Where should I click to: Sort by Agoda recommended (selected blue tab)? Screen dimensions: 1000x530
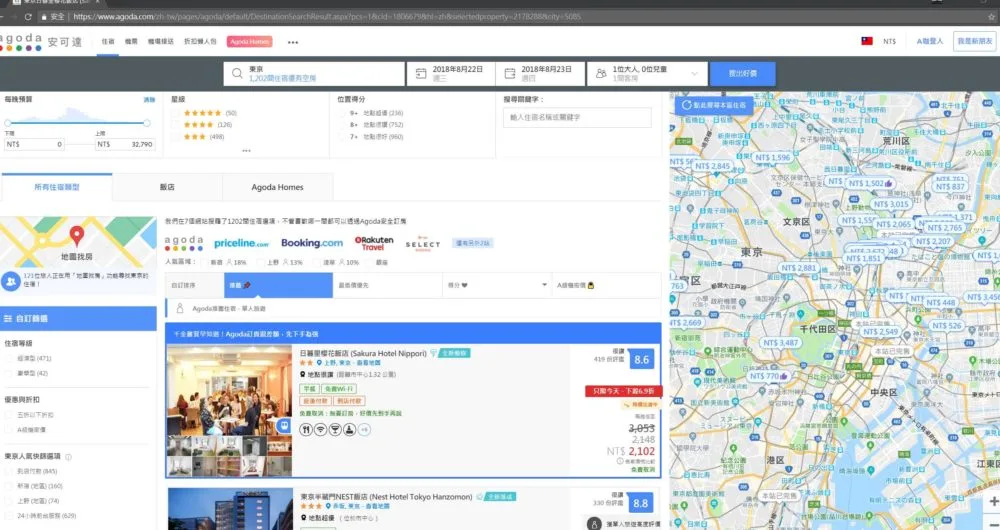click(x=279, y=285)
